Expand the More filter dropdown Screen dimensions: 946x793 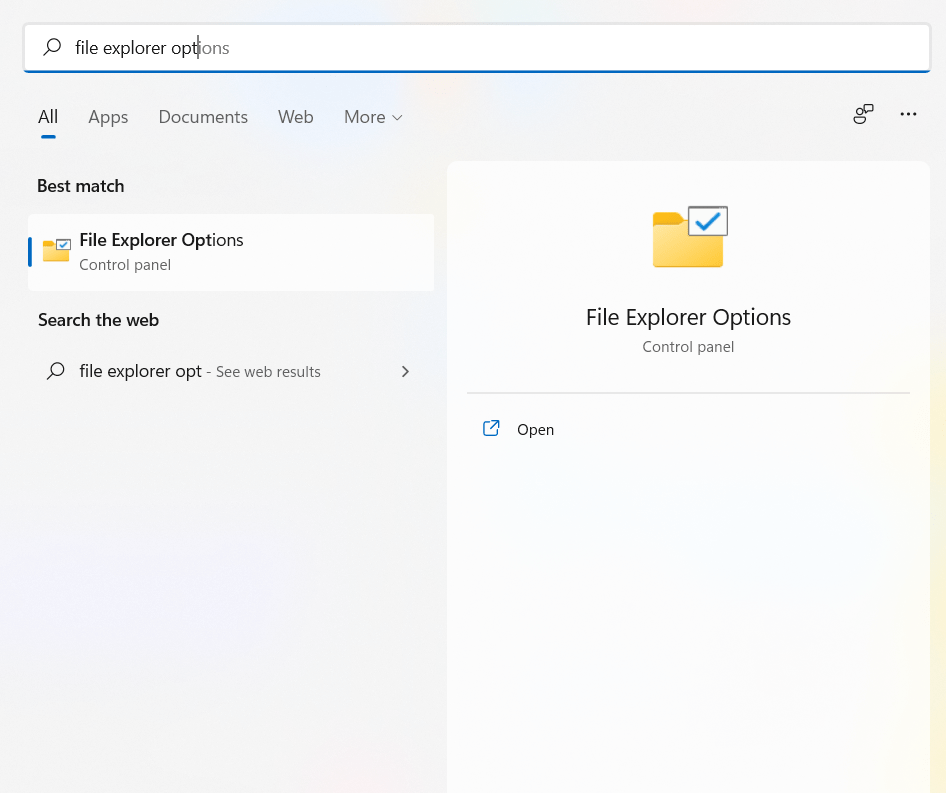click(373, 116)
